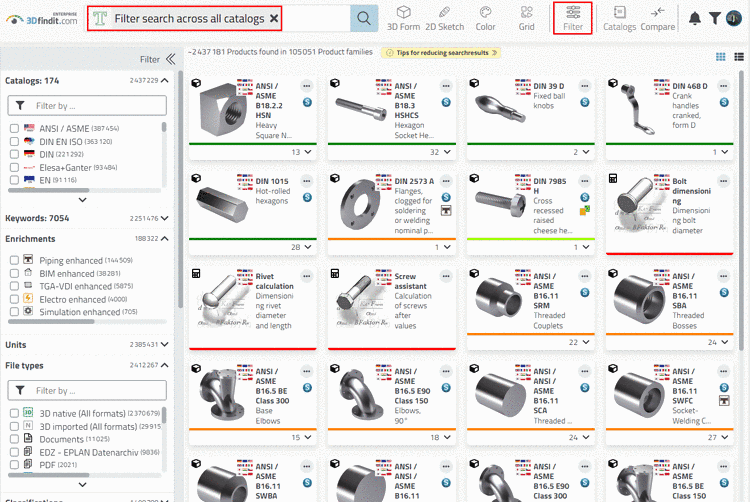
Task: Expand the Keywords filter section
Action: (x=165, y=218)
